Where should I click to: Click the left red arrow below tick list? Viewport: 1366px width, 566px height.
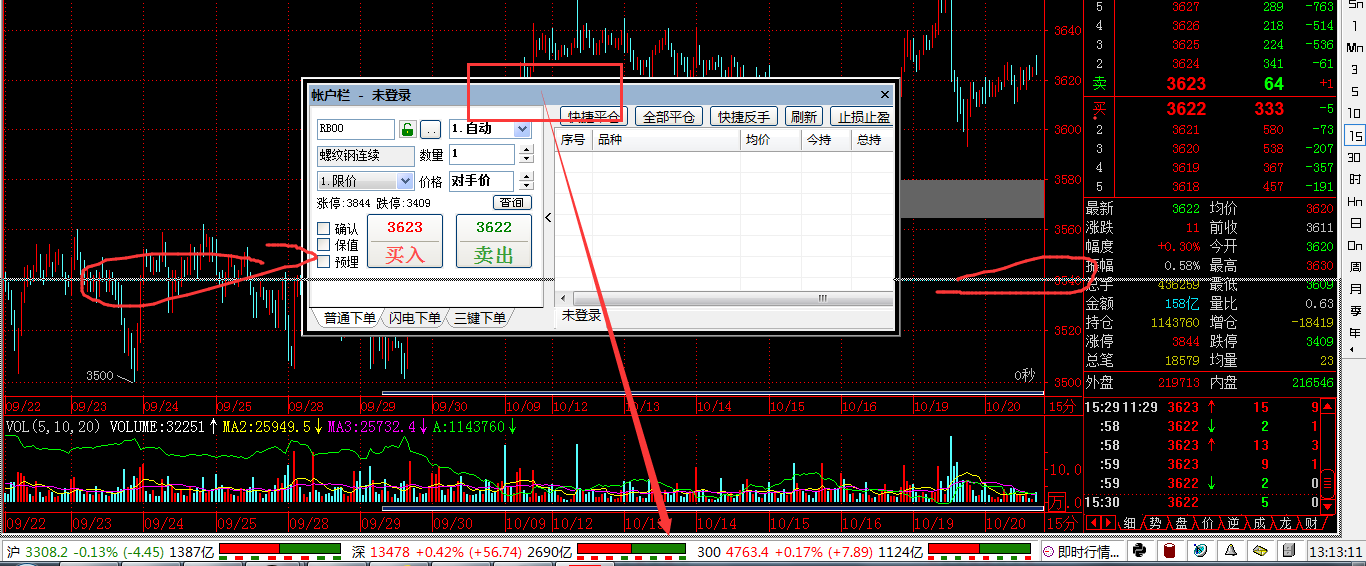[1093, 523]
